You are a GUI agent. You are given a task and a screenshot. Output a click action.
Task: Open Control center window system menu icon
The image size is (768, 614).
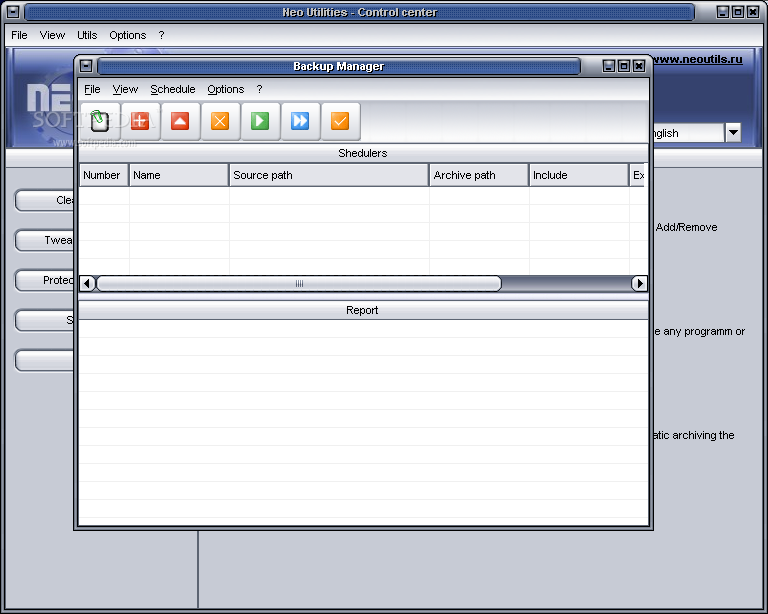(x=13, y=12)
